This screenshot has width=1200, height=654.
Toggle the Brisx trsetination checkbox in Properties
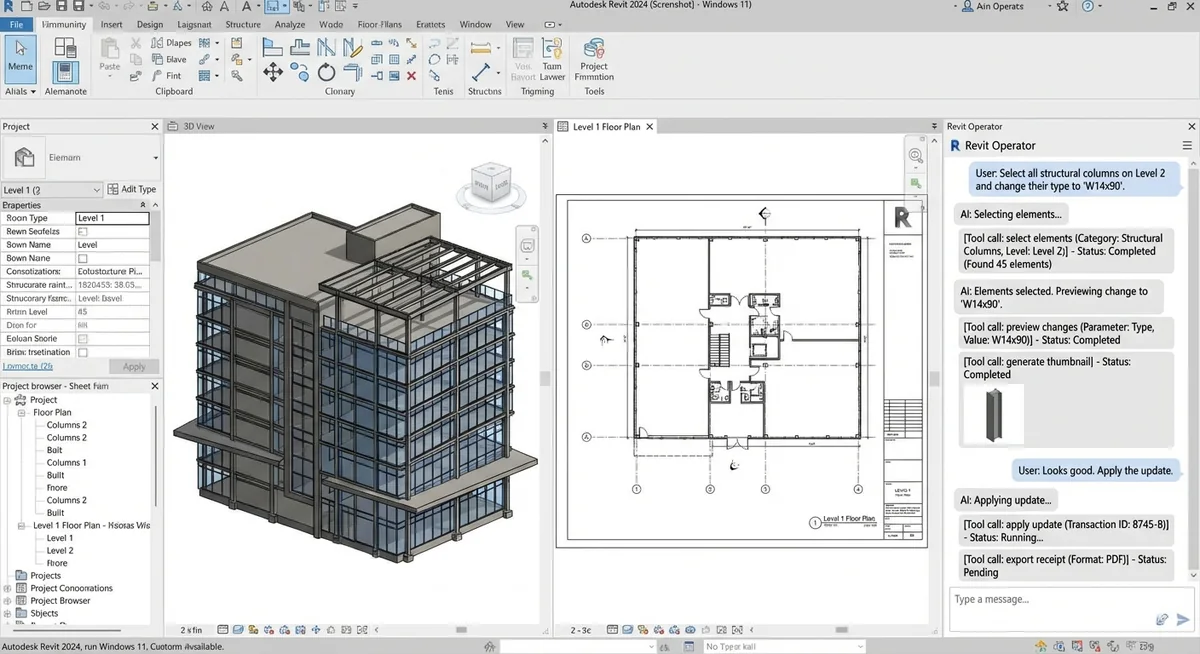pyautogui.click(x=81, y=352)
